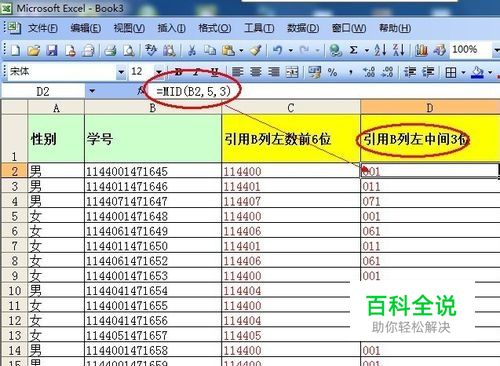
Task: Expand the Paste options arrow
Action: [241, 50]
